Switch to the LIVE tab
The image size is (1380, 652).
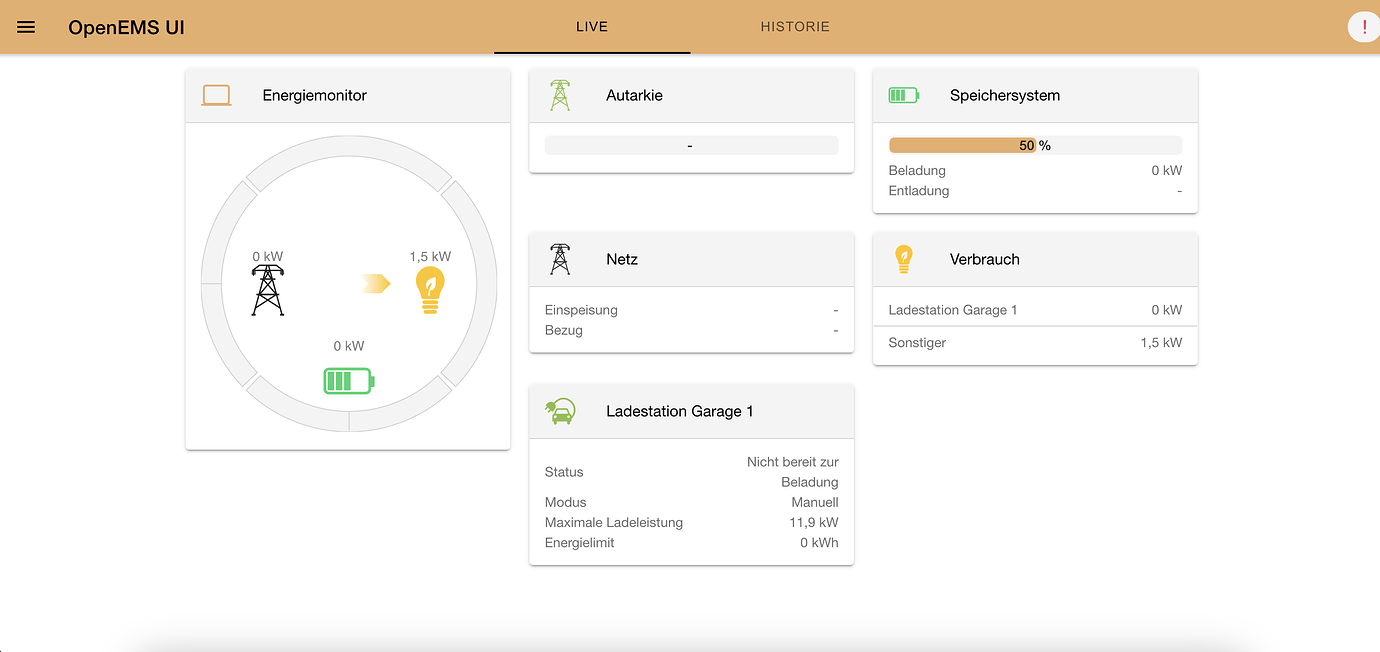pos(592,27)
